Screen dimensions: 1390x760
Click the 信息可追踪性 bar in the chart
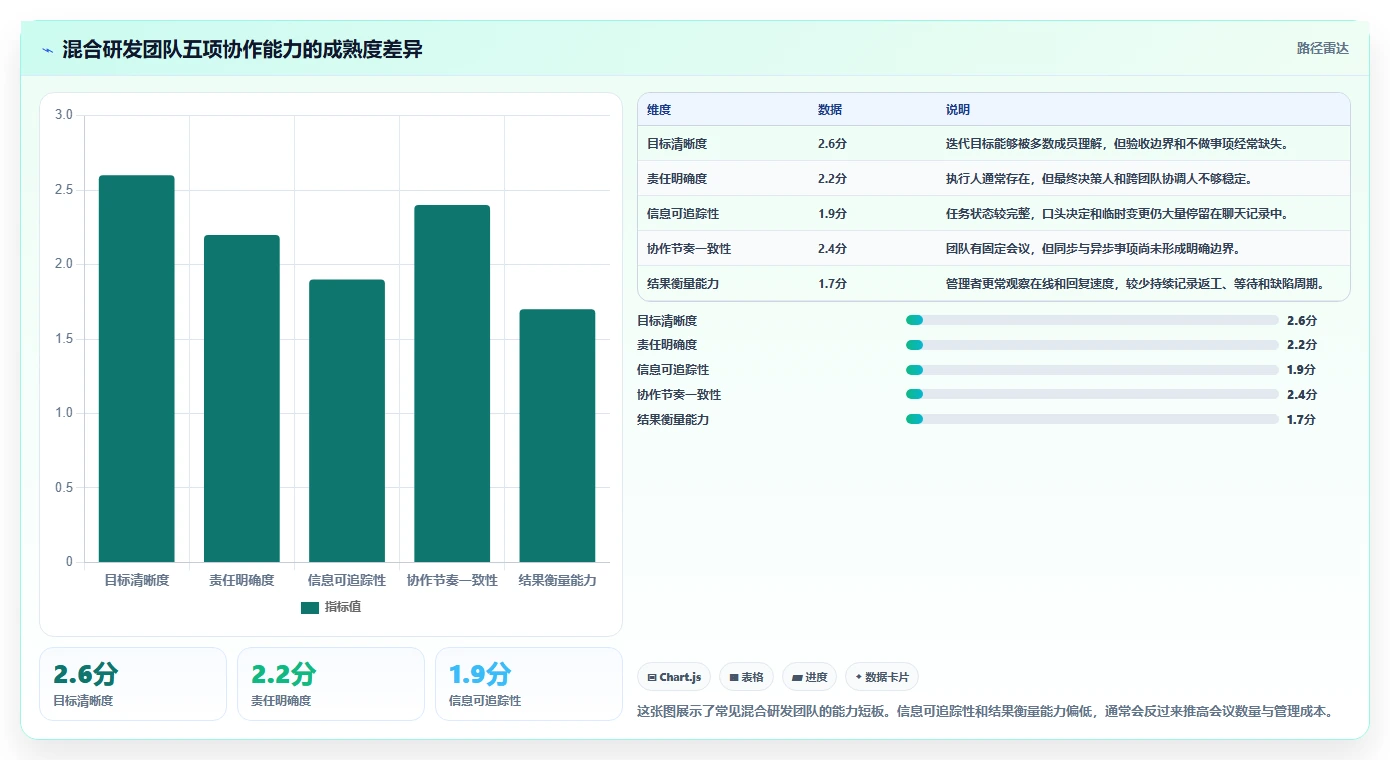tap(347, 421)
